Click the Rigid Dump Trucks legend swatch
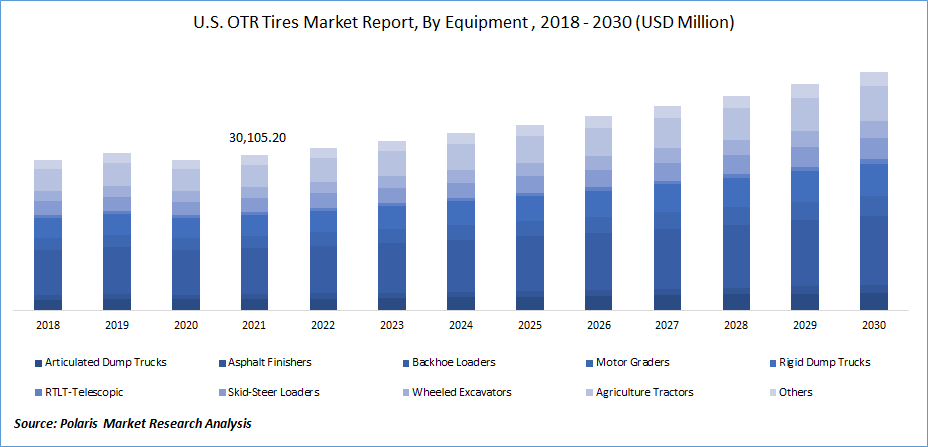This screenshot has height=447, width=928. 774,363
